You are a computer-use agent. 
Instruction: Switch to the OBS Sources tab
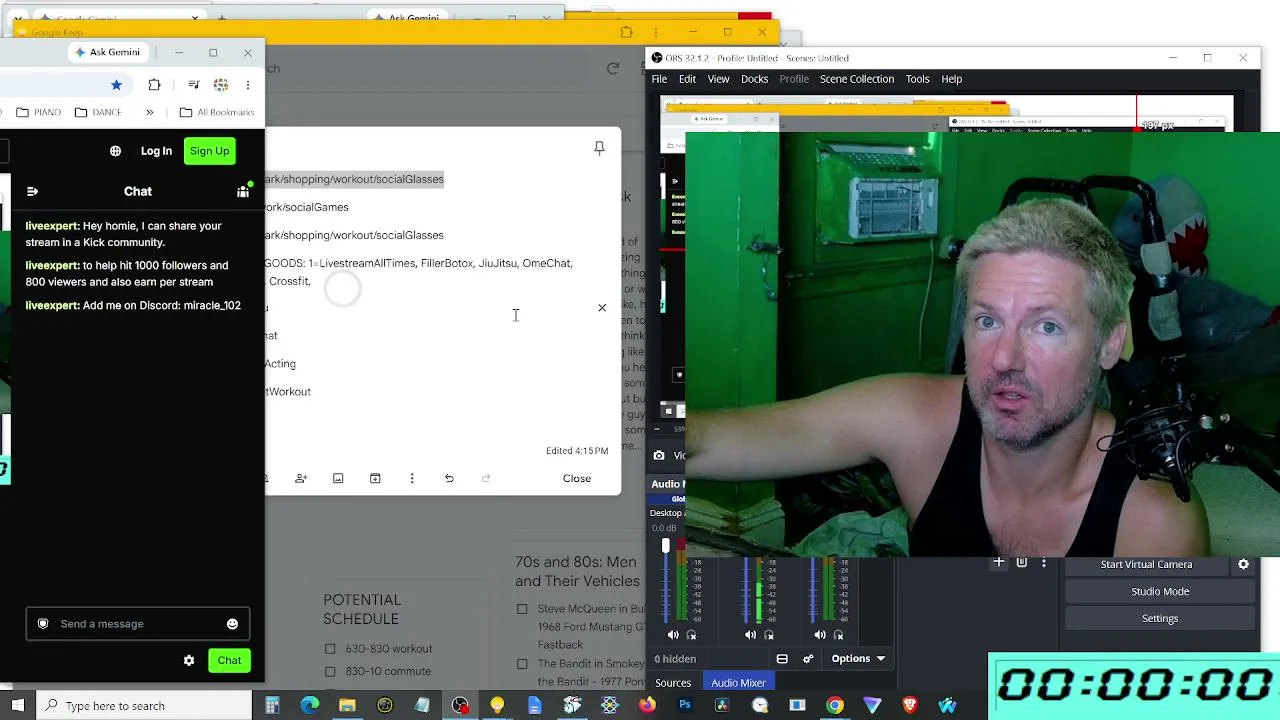pos(673,683)
